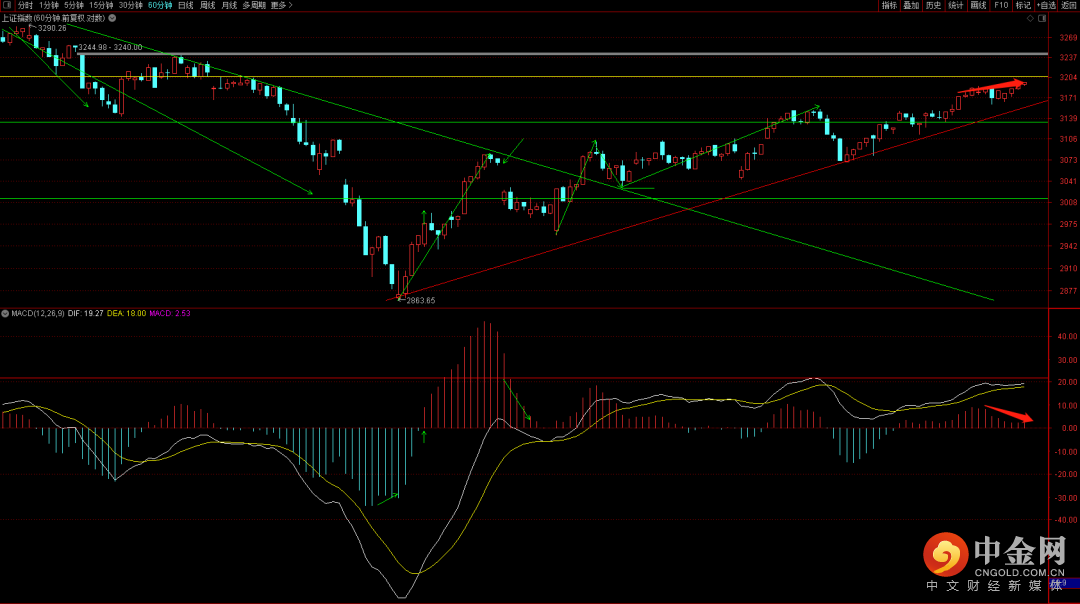Viewport: 1080px width, 604px height.
Task: Click the 2863.65 low price marker
Action: click(x=419, y=300)
